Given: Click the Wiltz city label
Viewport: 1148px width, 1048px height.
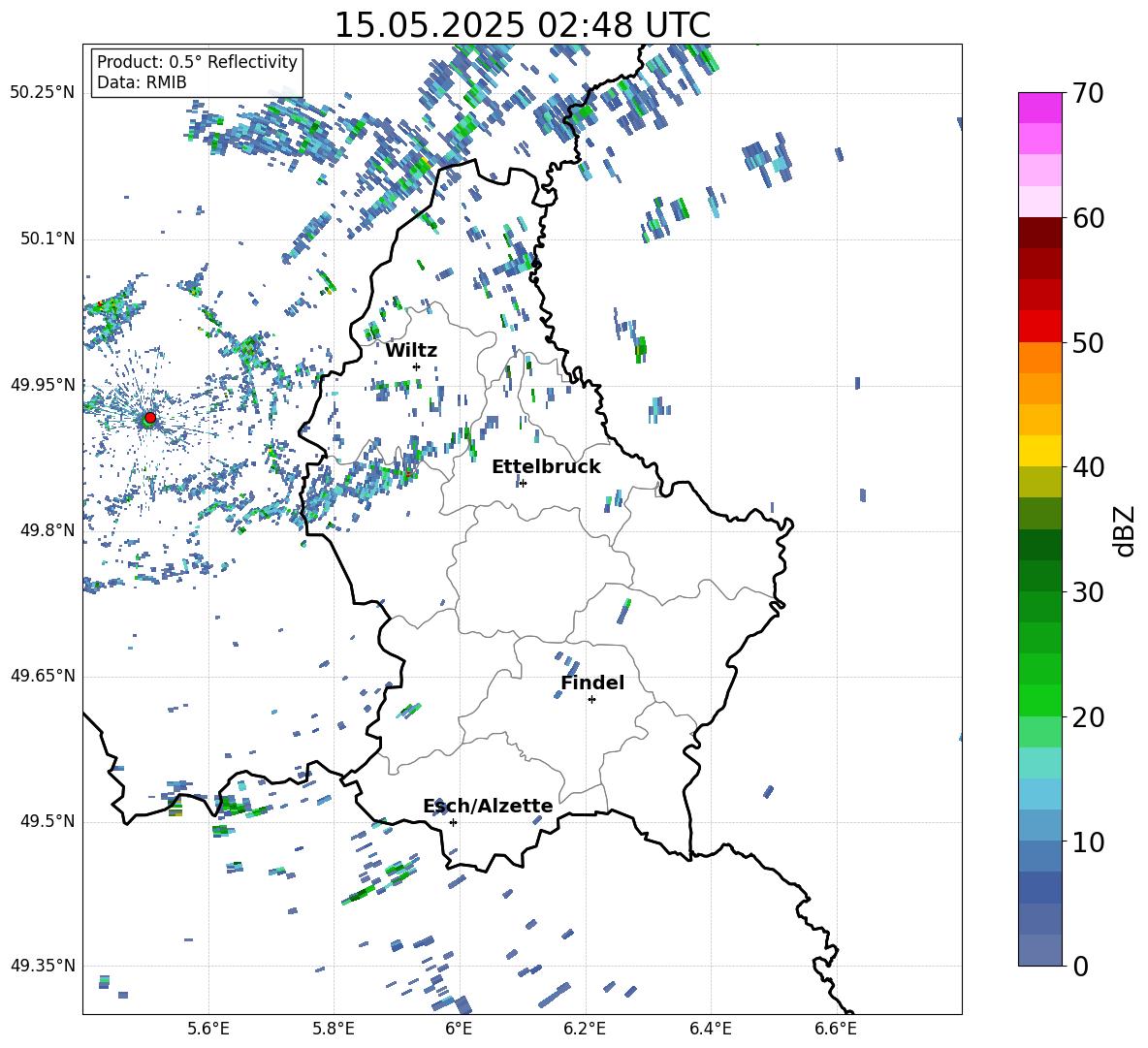Looking at the screenshot, I should click(x=411, y=351).
